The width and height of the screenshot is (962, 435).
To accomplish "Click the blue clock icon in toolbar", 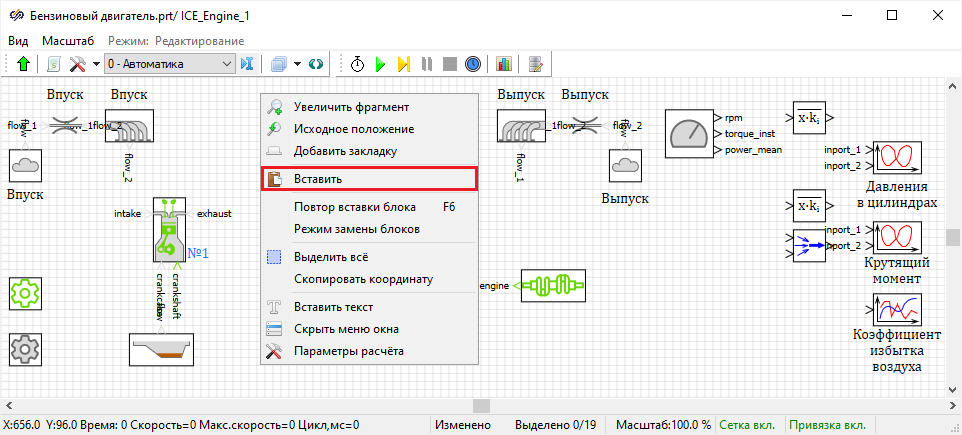I will pos(472,64).
